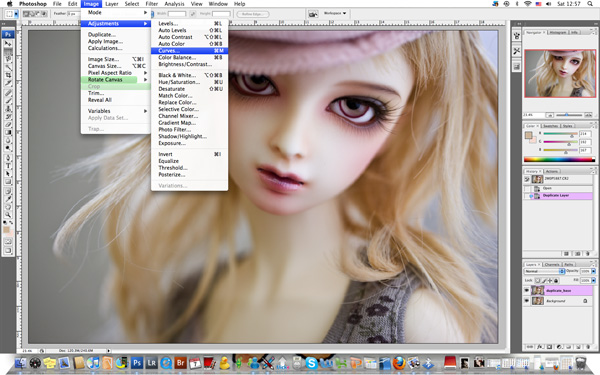Click the zoom-out icon in the Navigator
Image resolution: width=600 pixels, height=375 pixels.
click(549, 115)
